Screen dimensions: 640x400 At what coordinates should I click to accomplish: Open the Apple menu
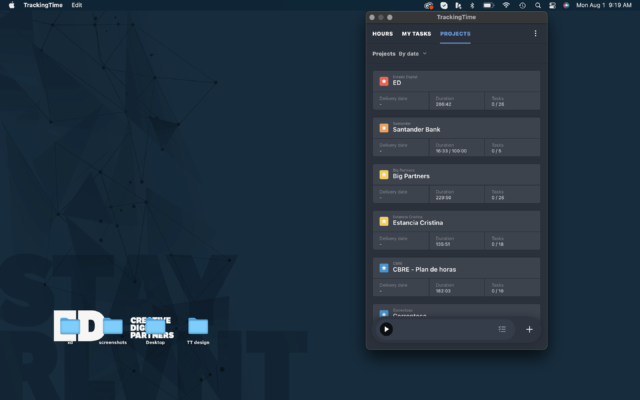click(11, 5)
